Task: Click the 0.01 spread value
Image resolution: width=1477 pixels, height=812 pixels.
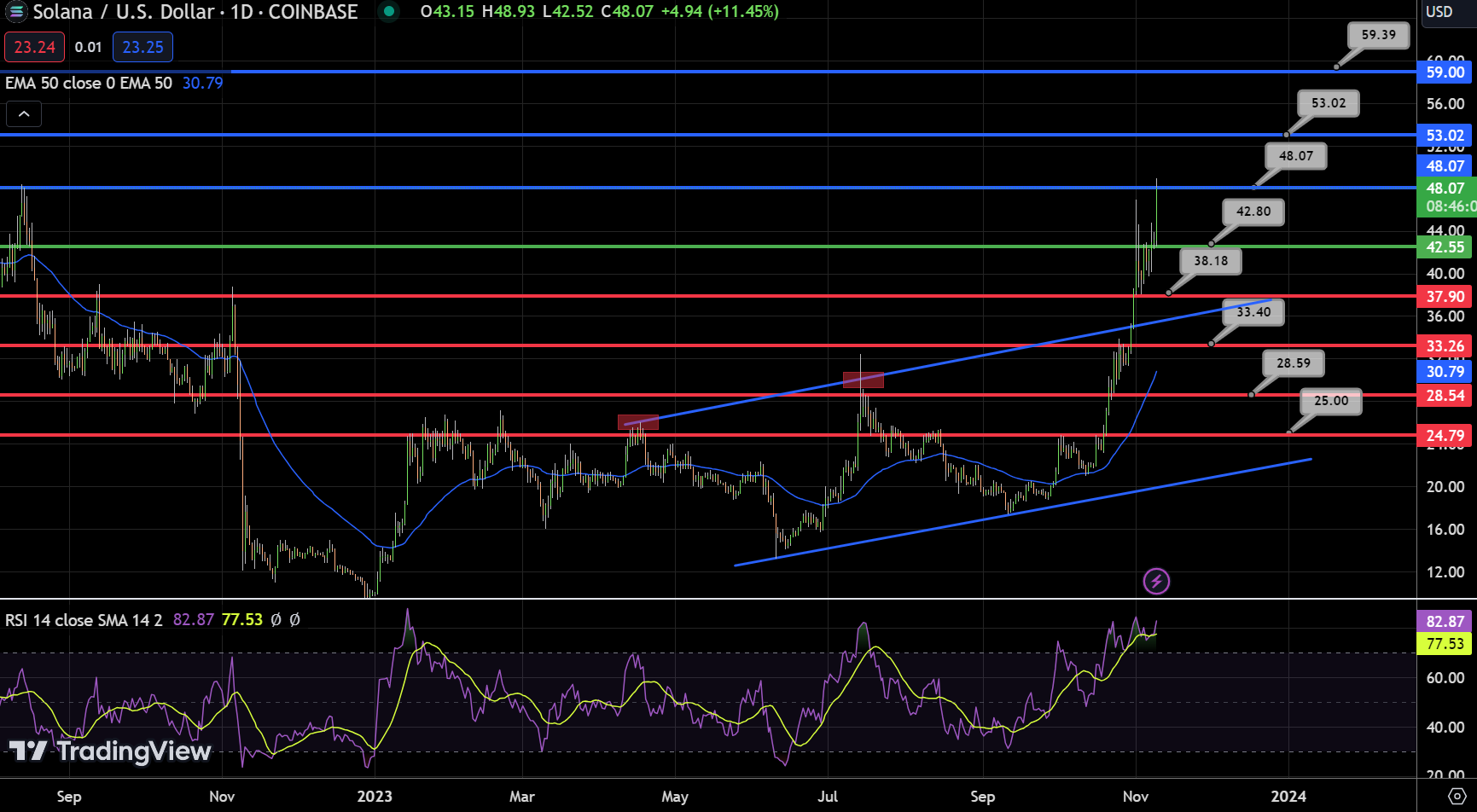Action: coord(88,47)
